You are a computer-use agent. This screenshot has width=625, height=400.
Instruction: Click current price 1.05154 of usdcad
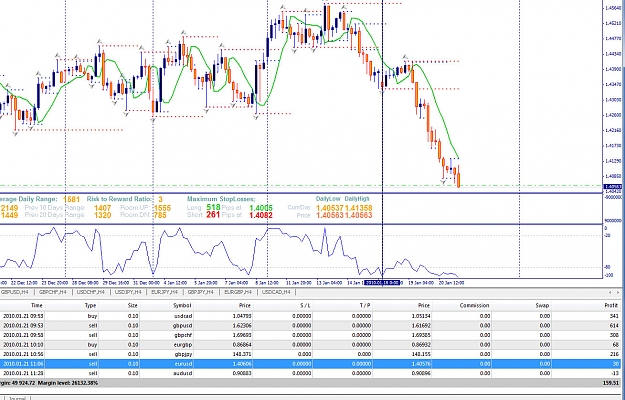pyautogui.click(x=421, y=316)
